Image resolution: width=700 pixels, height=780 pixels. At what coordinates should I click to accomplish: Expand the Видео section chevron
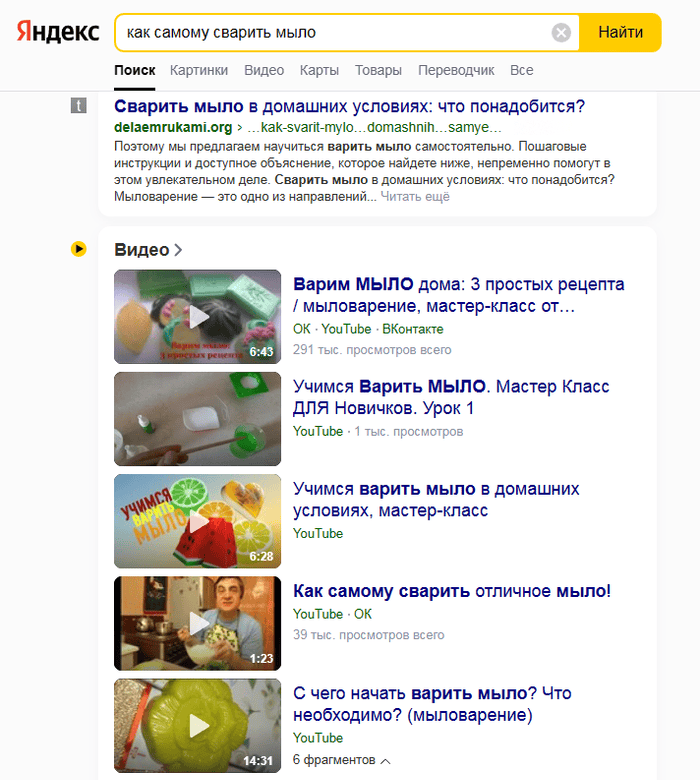pos(178,250)
